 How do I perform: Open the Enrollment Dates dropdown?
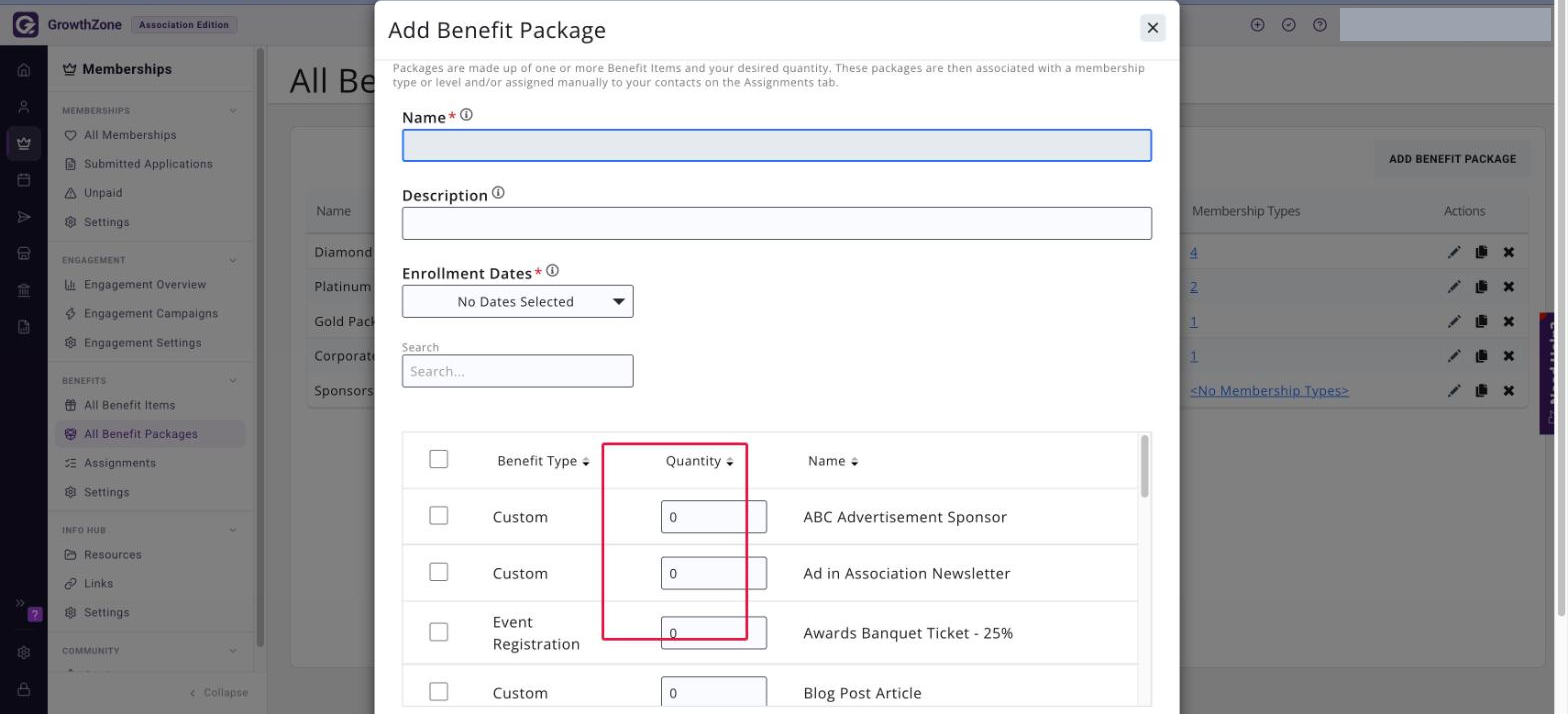(x=517, y=301)
